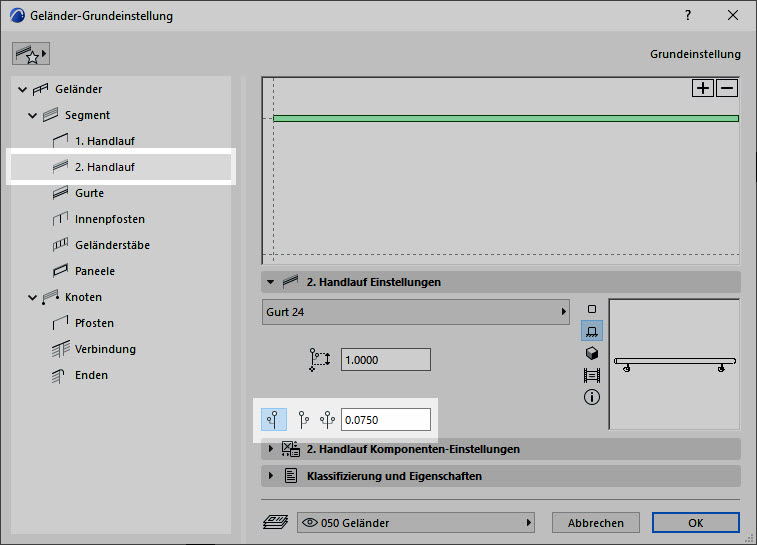This screenshot has height=545, width=757.
Task: Confirm settings with OK
Action: coord(696,523)
